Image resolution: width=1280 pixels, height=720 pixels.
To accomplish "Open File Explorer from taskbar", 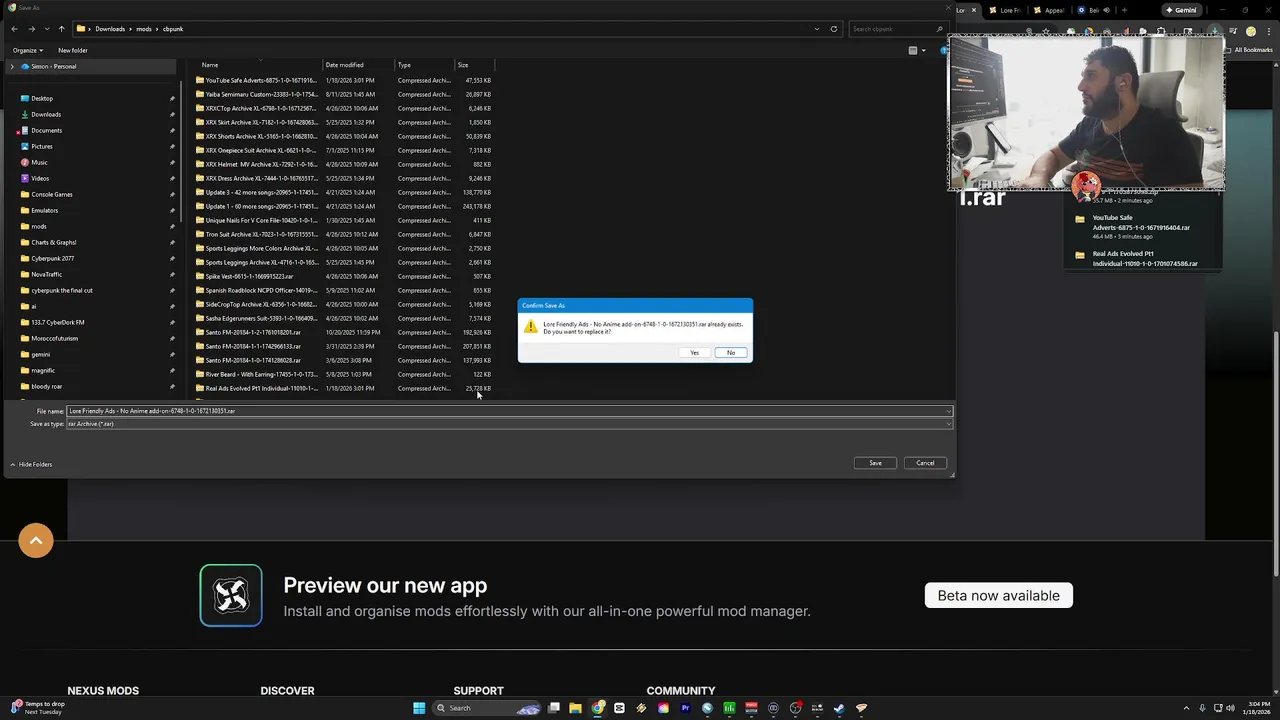I will click(575, 708).
